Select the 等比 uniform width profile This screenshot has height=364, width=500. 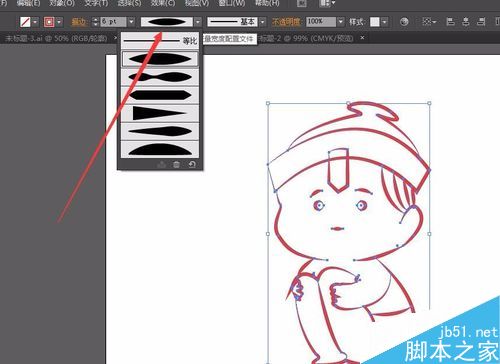[x=160, y=41]
